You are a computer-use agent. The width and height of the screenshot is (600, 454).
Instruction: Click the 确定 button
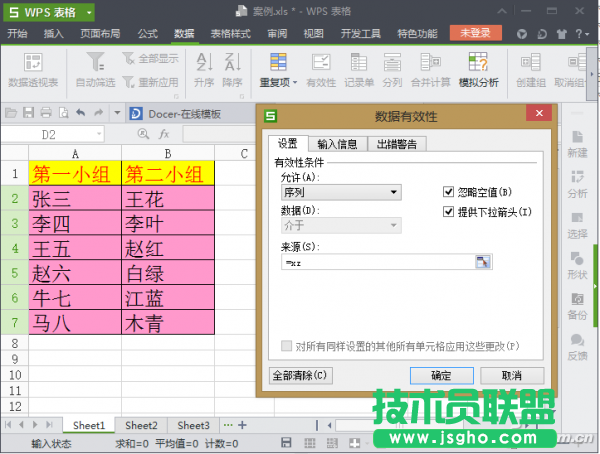pyautogui.click(x=441, y=375)
